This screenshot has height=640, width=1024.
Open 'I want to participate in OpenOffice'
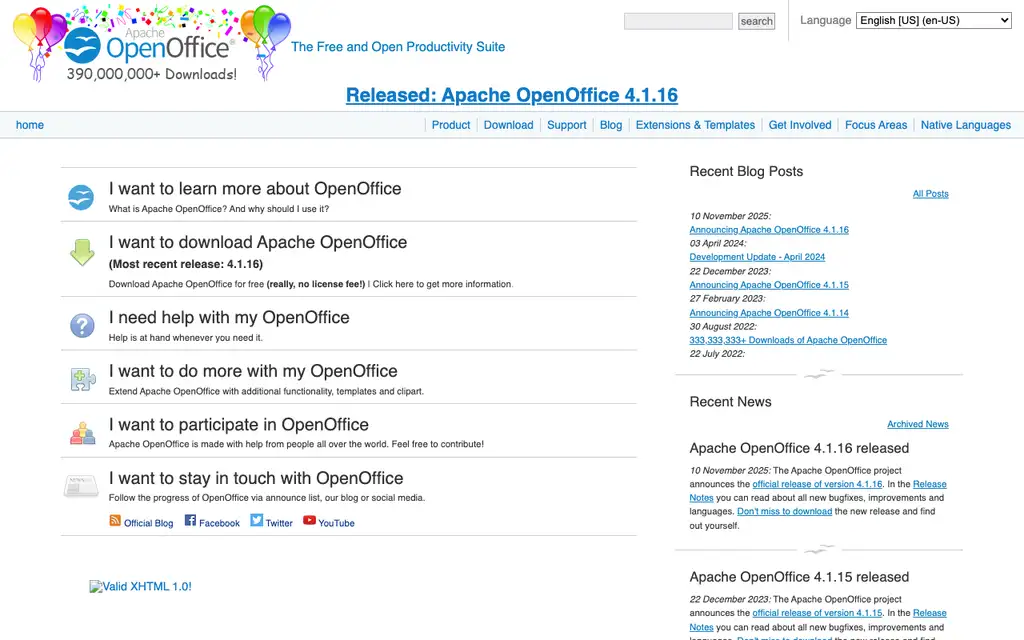click(238, 424)
